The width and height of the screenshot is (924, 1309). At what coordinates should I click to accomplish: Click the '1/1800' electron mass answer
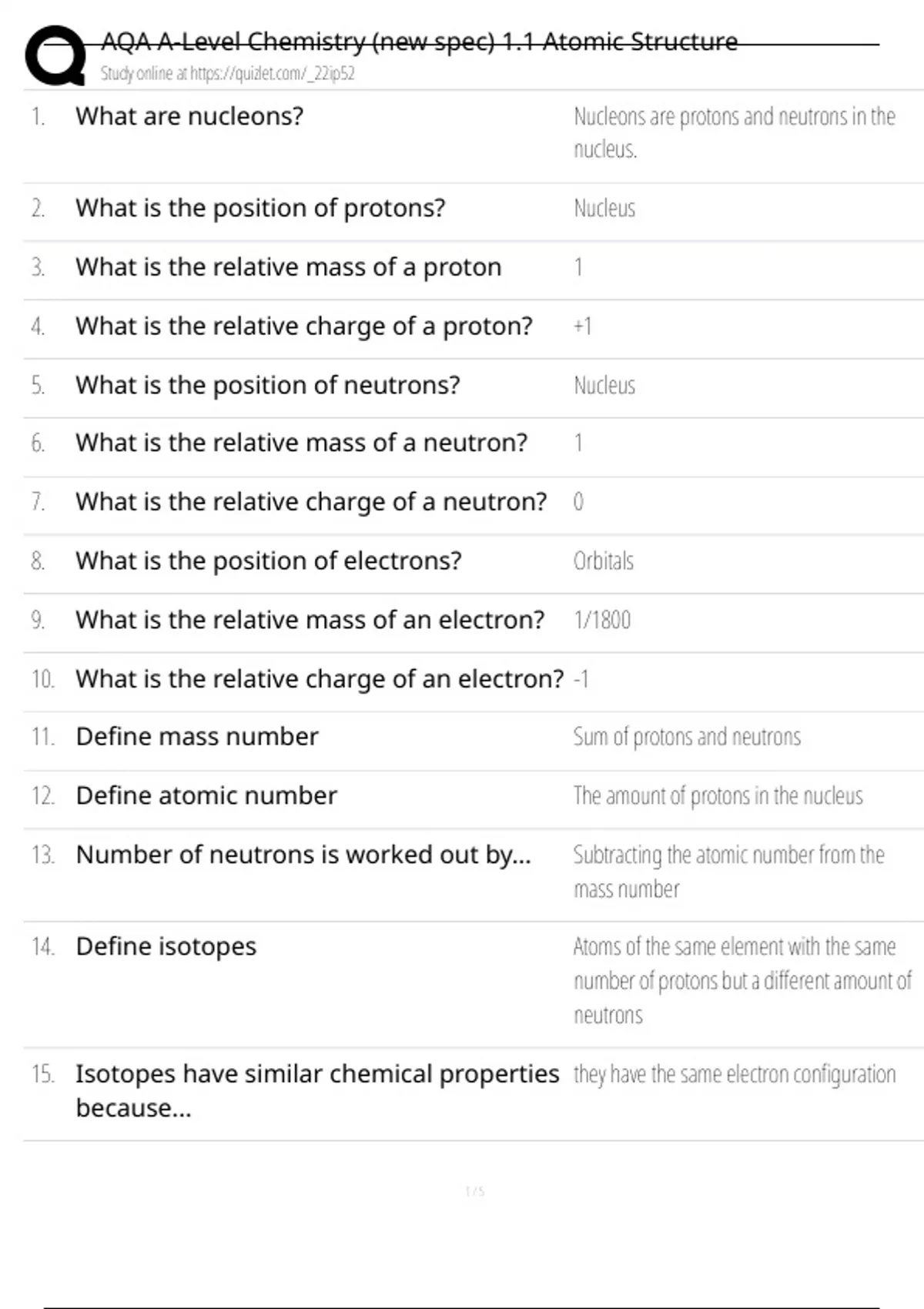coord(602,620)
